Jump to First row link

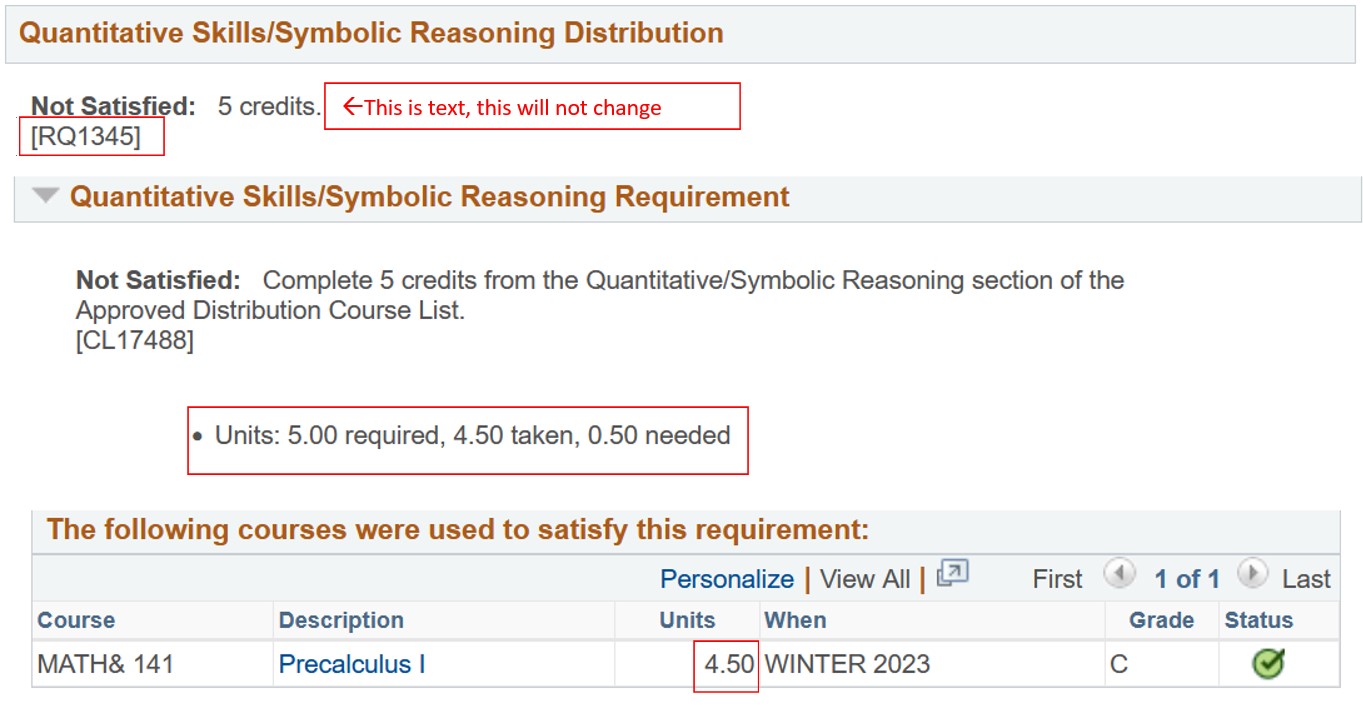(1057, 579)
